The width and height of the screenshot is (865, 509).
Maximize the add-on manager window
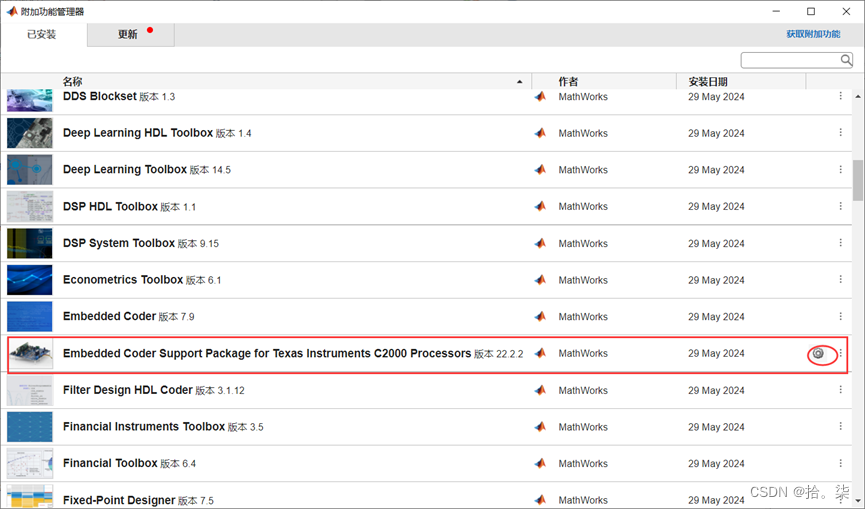click(x=811, y=11)
